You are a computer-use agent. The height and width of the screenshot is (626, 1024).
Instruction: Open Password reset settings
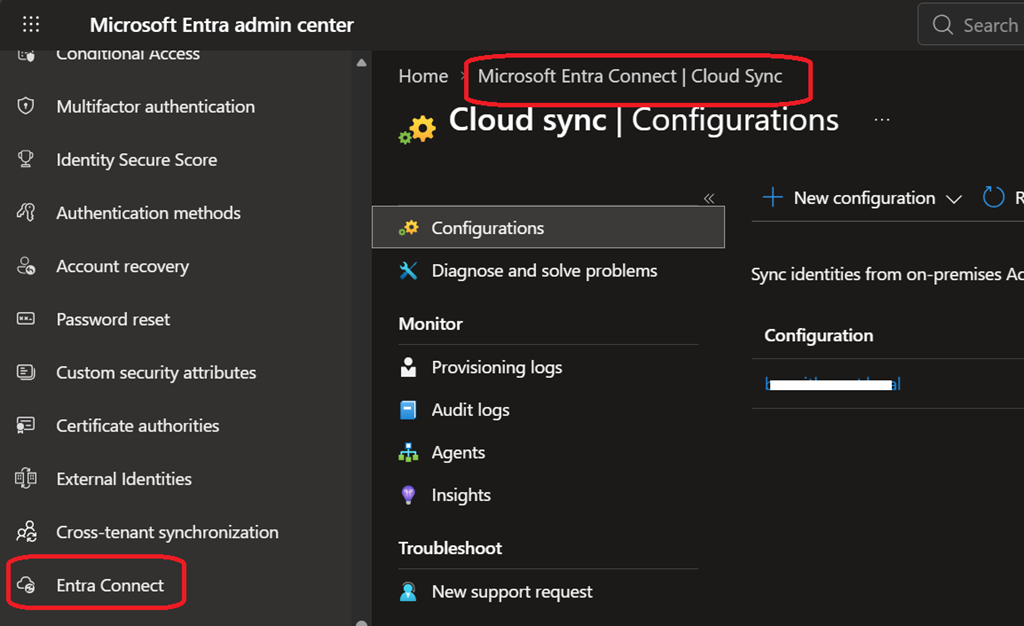[x=113, y=319]
